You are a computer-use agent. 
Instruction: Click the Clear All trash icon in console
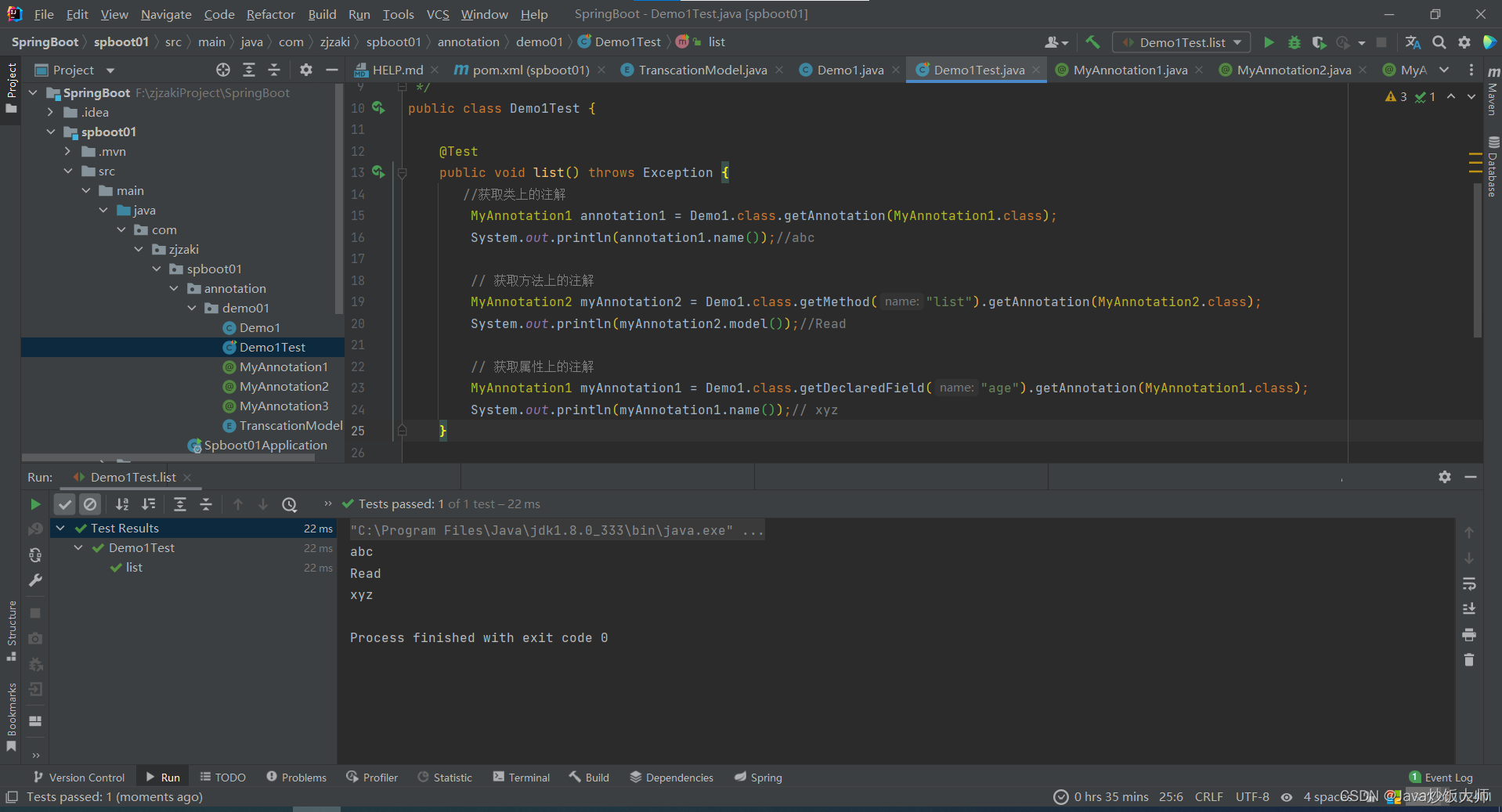coord(1469,660)
